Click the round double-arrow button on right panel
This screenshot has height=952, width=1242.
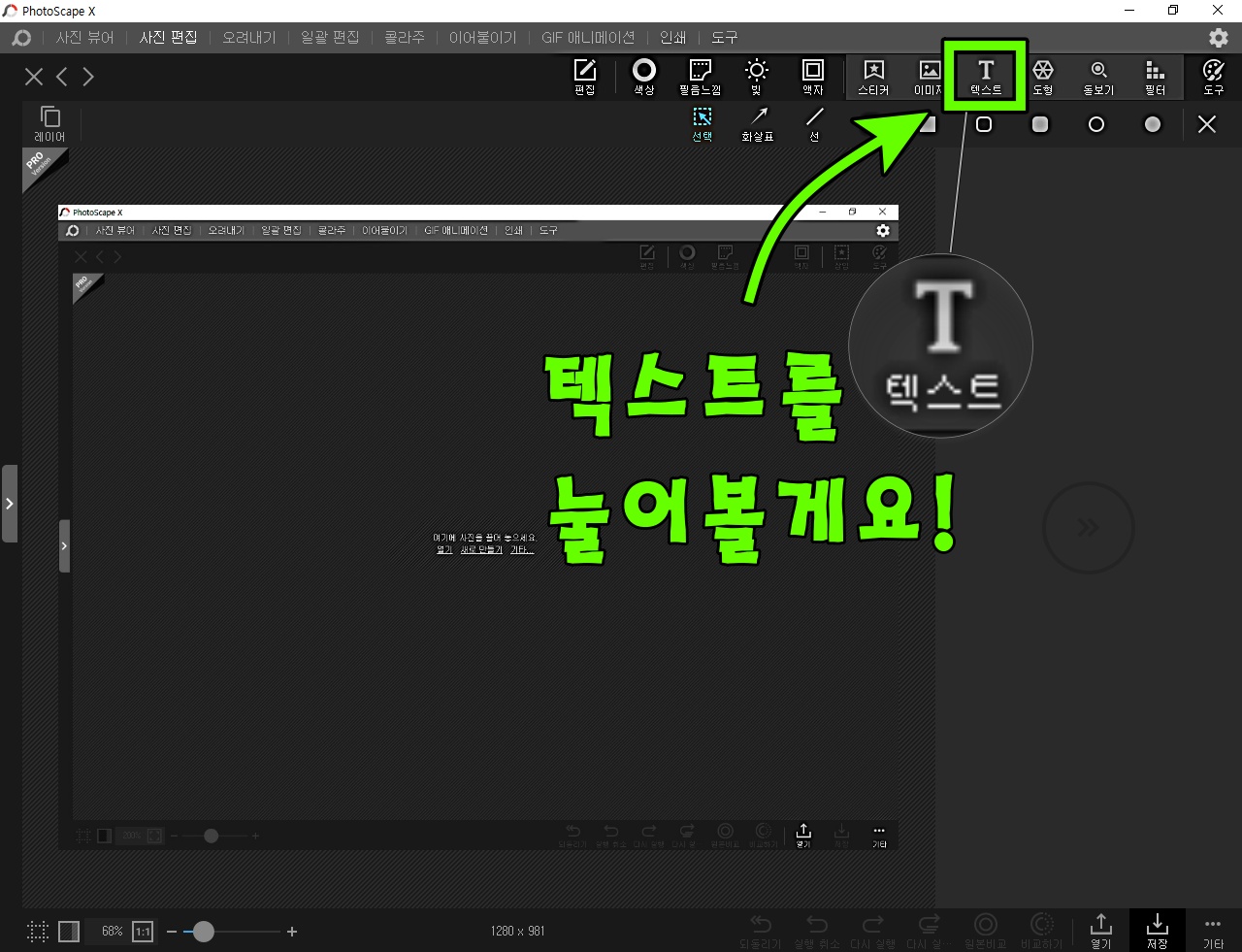tap(1089, 528)
